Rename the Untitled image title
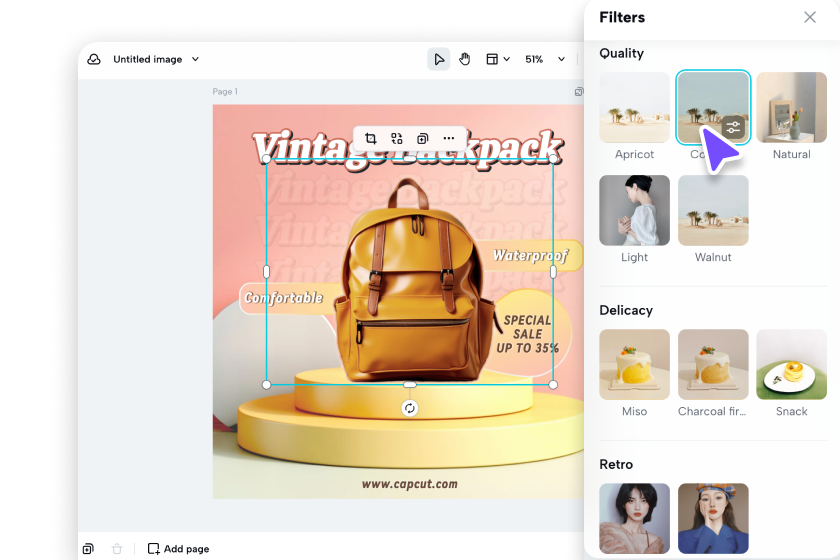 [147, 59]
